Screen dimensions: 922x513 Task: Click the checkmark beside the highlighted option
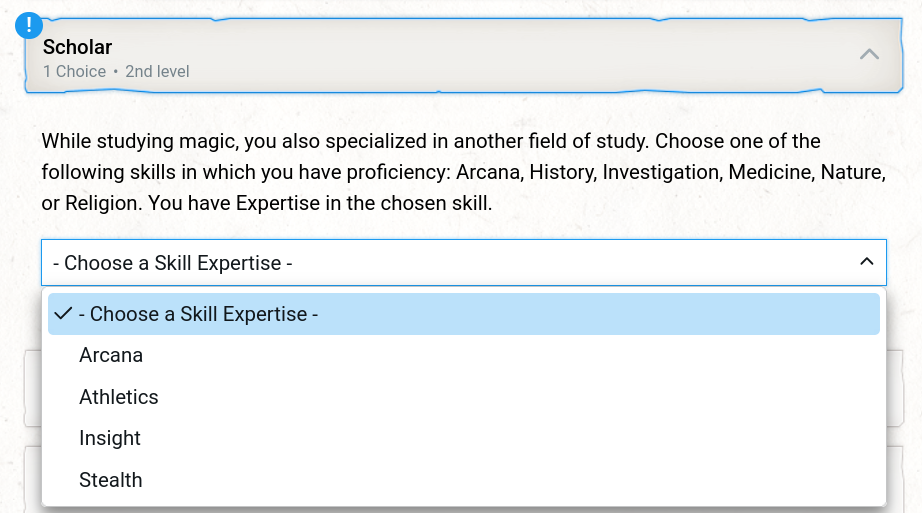pyautogui.click(x=63, y=314)
